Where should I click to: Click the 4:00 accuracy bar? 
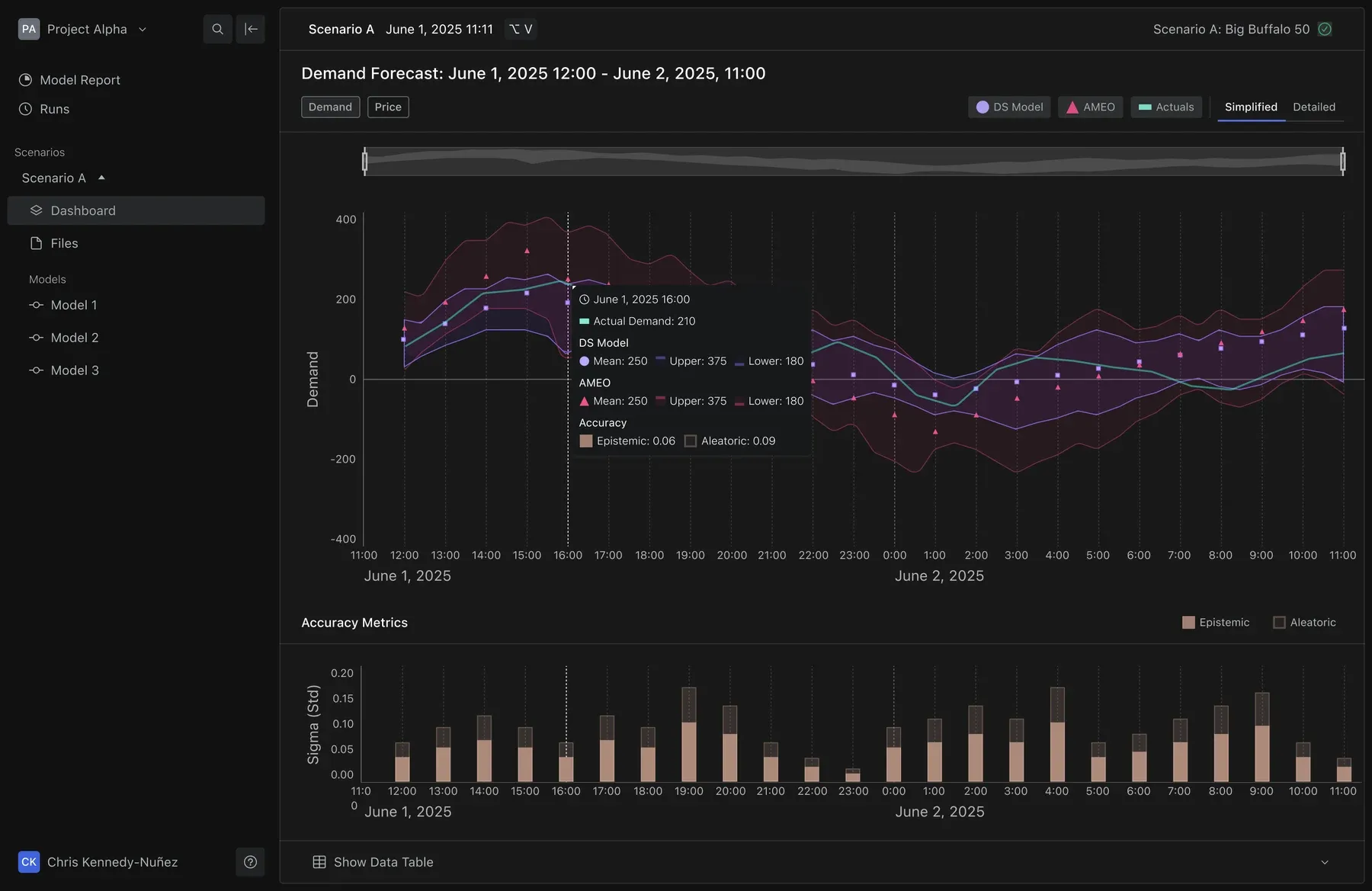[1057, 735]
